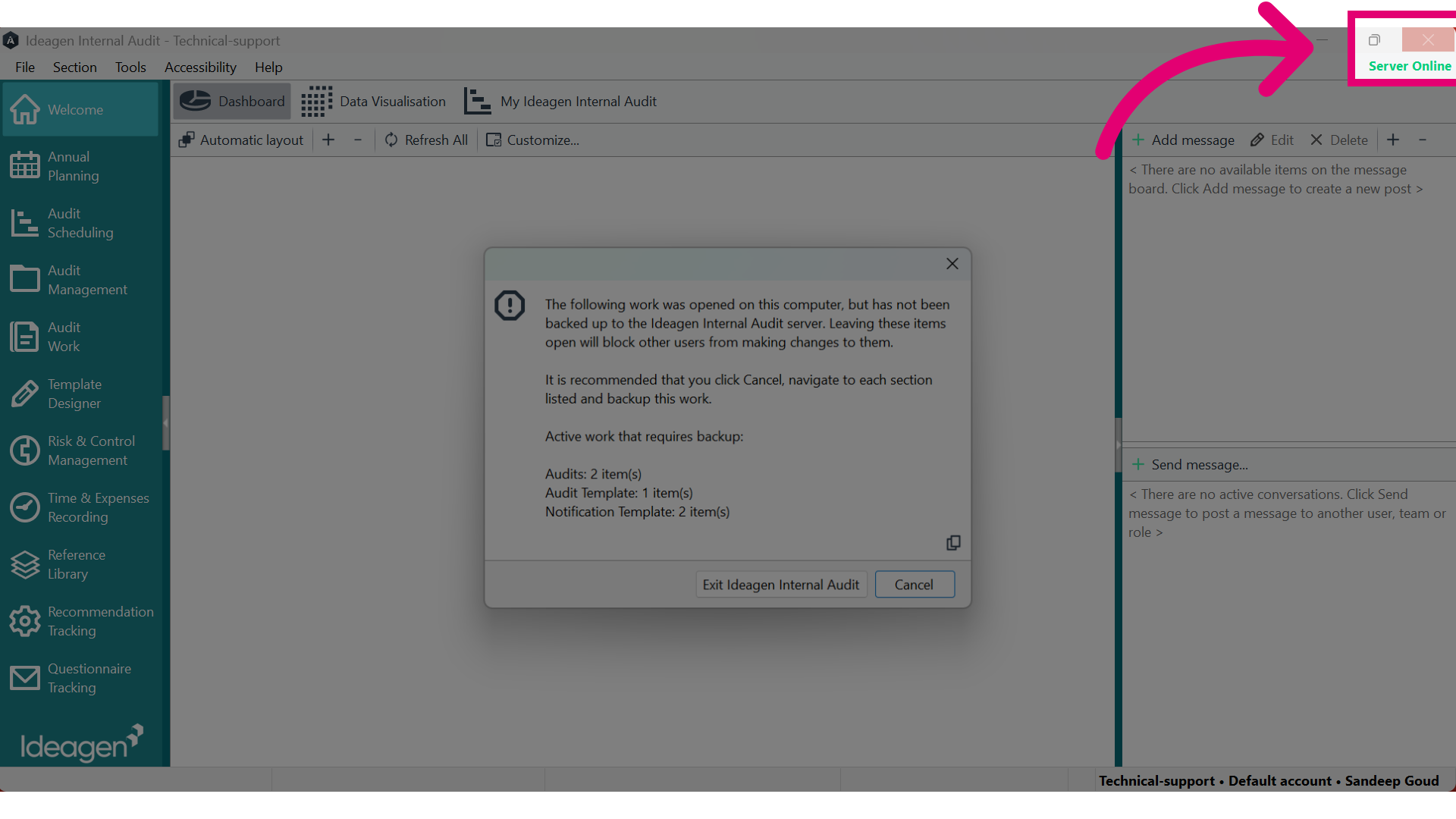The width and height of the screenshot is (1456, 819).
Task: Open the File menu
Action: pos(25,67)
